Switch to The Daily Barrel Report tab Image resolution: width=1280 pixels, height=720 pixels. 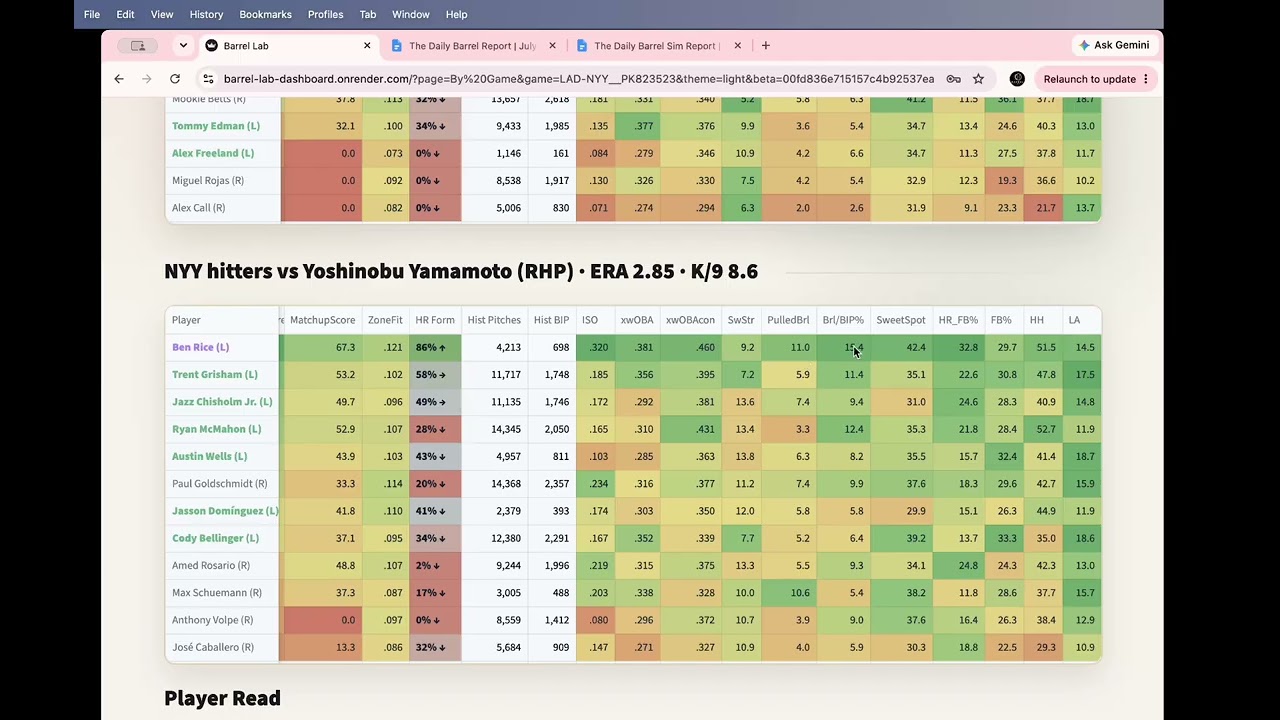(x=473, y=45)
